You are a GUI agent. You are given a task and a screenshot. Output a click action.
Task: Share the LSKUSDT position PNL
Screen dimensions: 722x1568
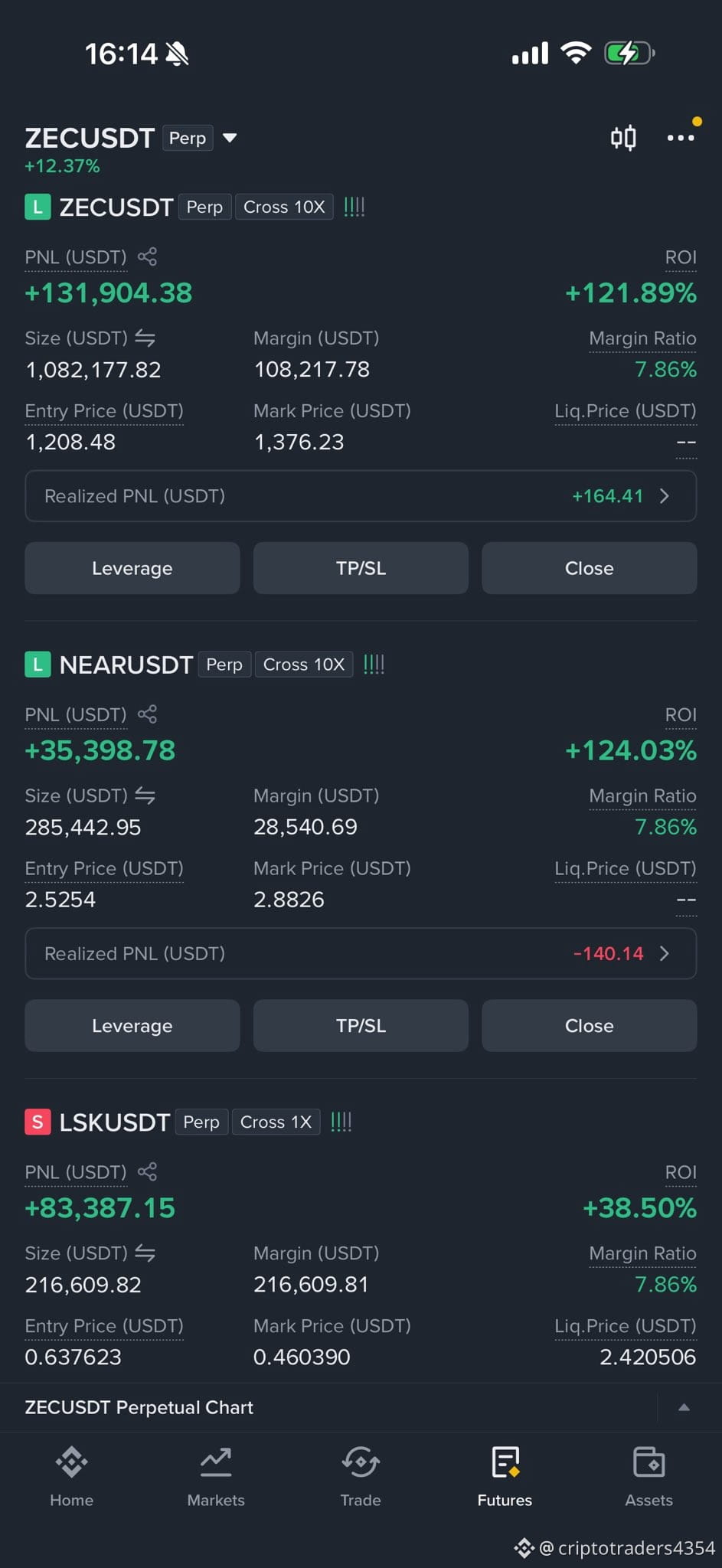click(147, 1171)
